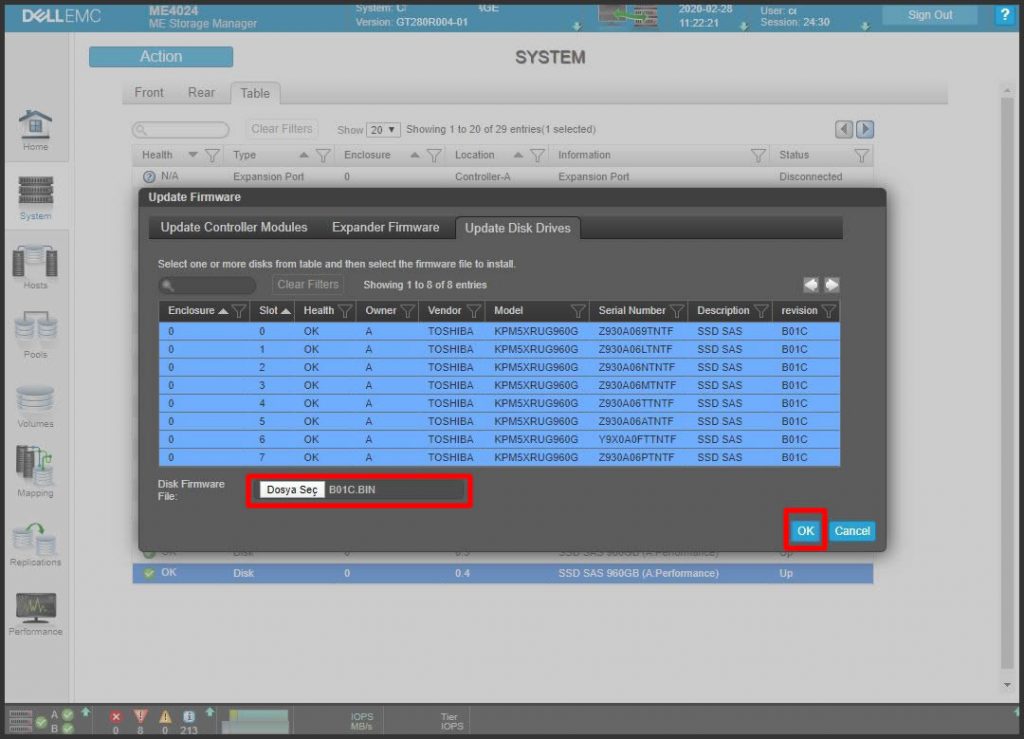Filter the Model column in firmware dialog
Screen dimensions: 1024x739
tap(578, 311)
